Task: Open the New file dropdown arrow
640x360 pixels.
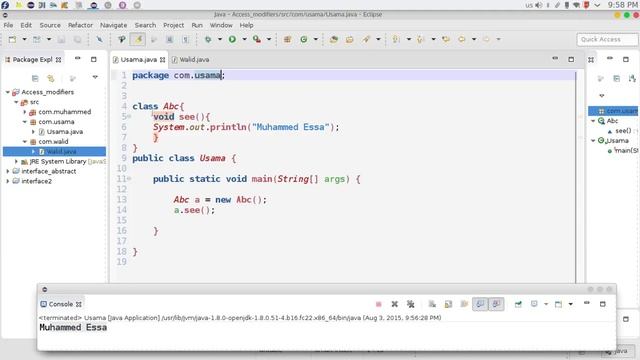Action: click(24, 39)
